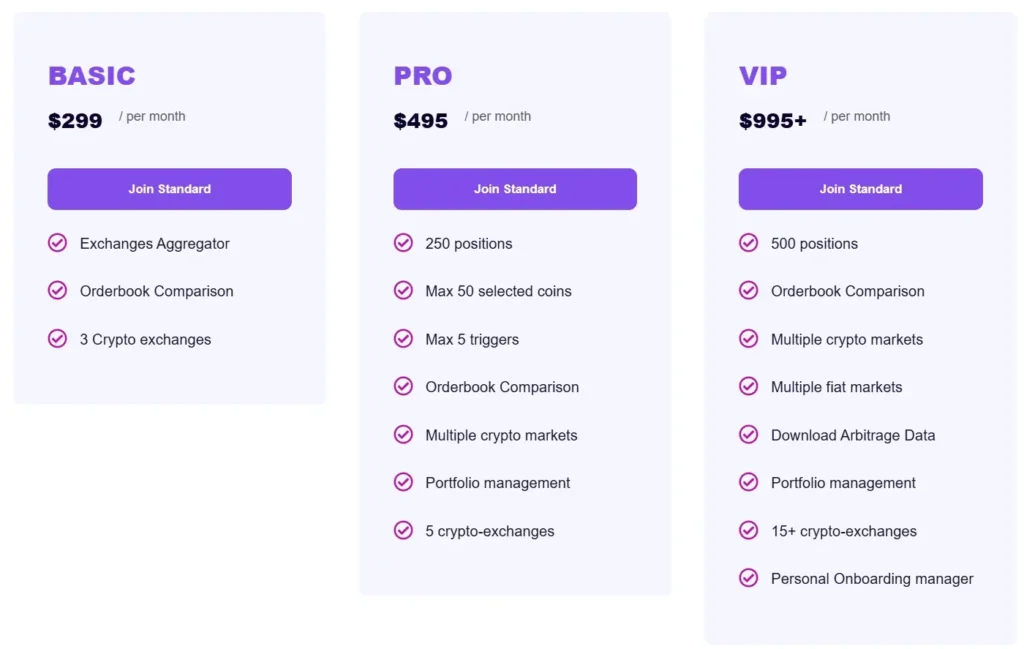Click the $299 price in BASIC plan
This screenshot has height=649, width=1024.
(x=75, y=121)
